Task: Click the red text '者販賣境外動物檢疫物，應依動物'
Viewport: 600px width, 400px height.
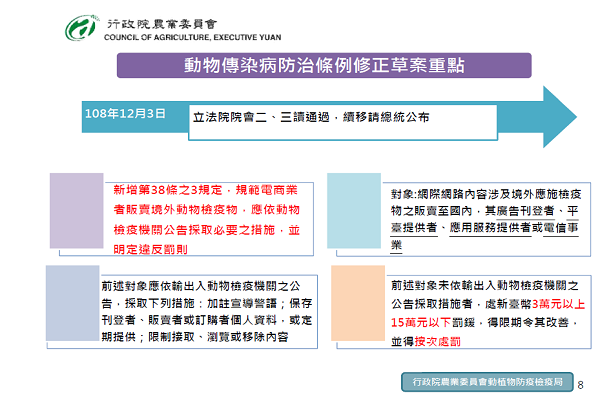Action: pos(207,210)
